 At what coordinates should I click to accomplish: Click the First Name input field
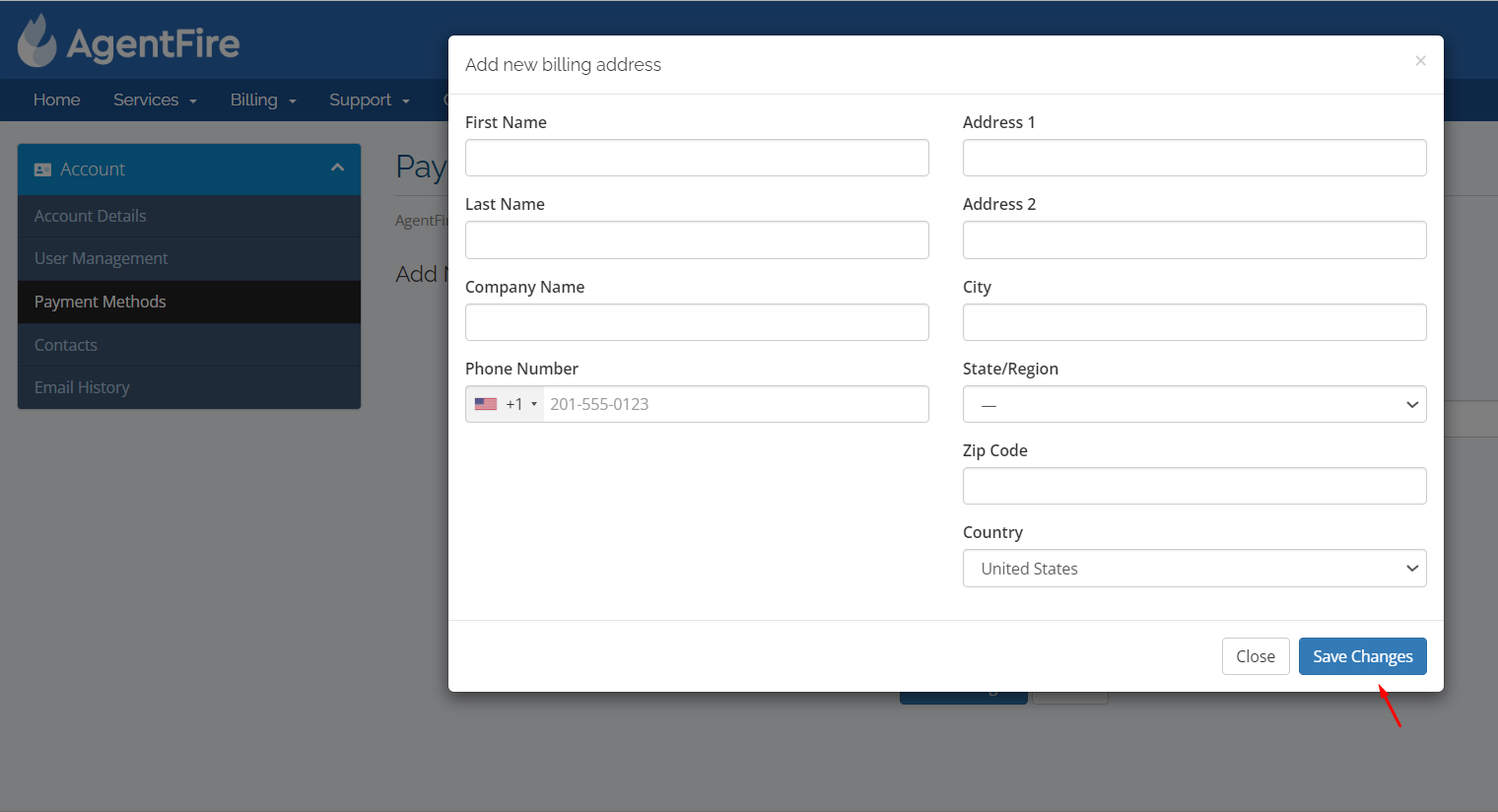[x=697, y=158]
